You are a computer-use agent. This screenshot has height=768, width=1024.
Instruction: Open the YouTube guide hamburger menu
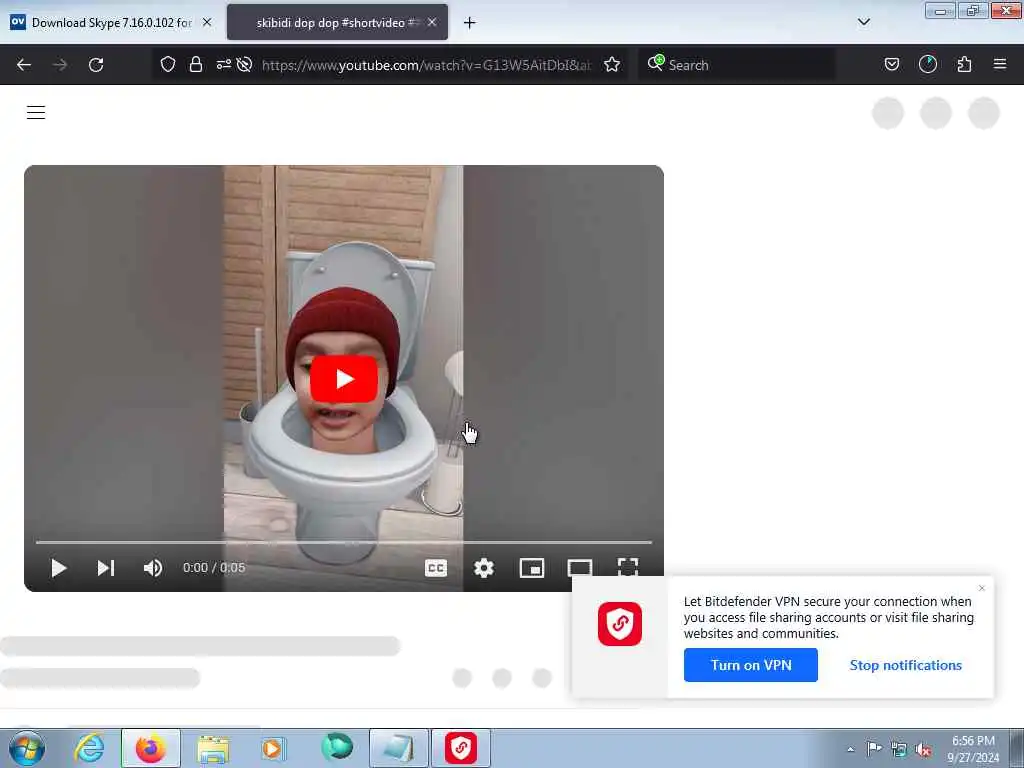click(x=36, y=112)
